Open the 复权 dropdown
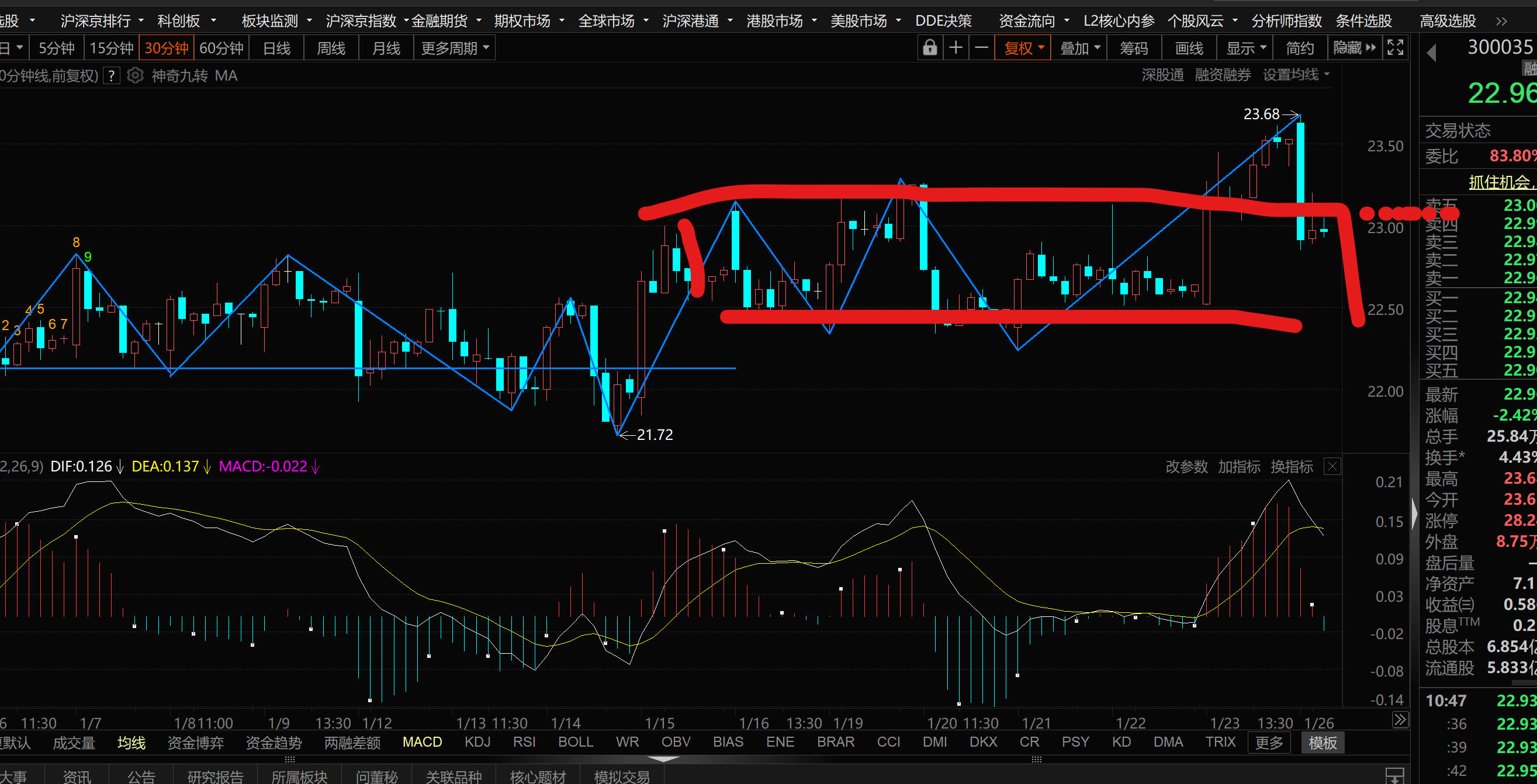 click(x=1023, y=48)
